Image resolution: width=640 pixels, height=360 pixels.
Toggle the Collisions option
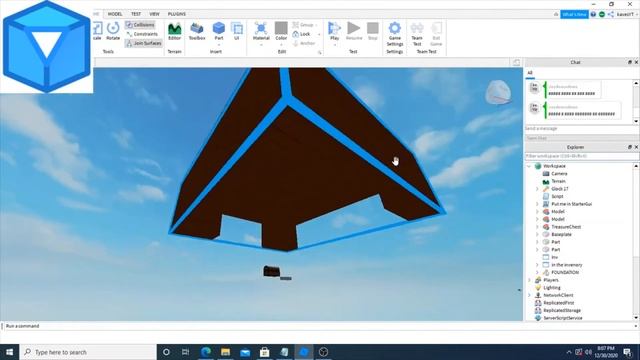tap(140, 25)
